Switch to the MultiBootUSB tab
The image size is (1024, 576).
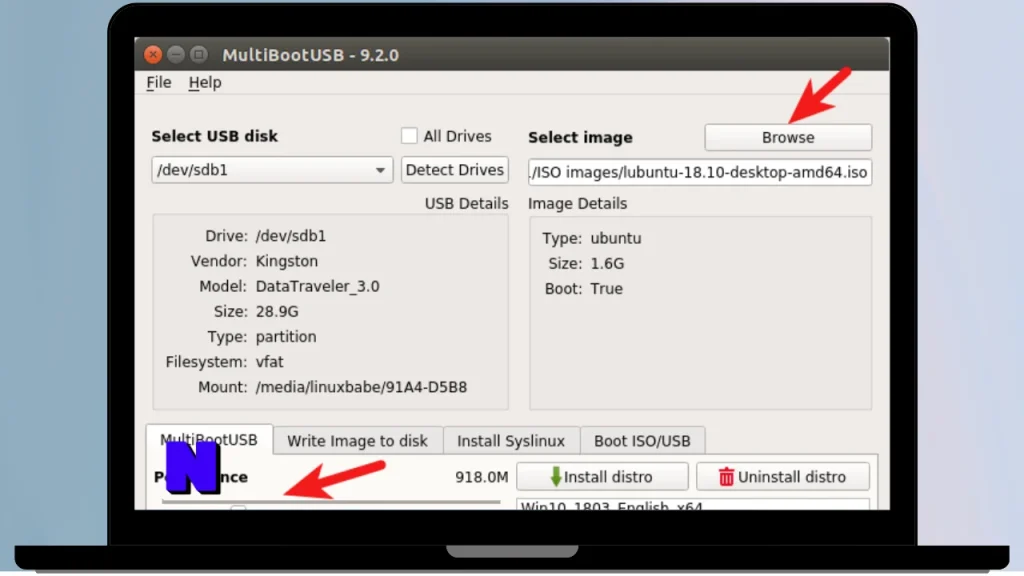(209, 440)
